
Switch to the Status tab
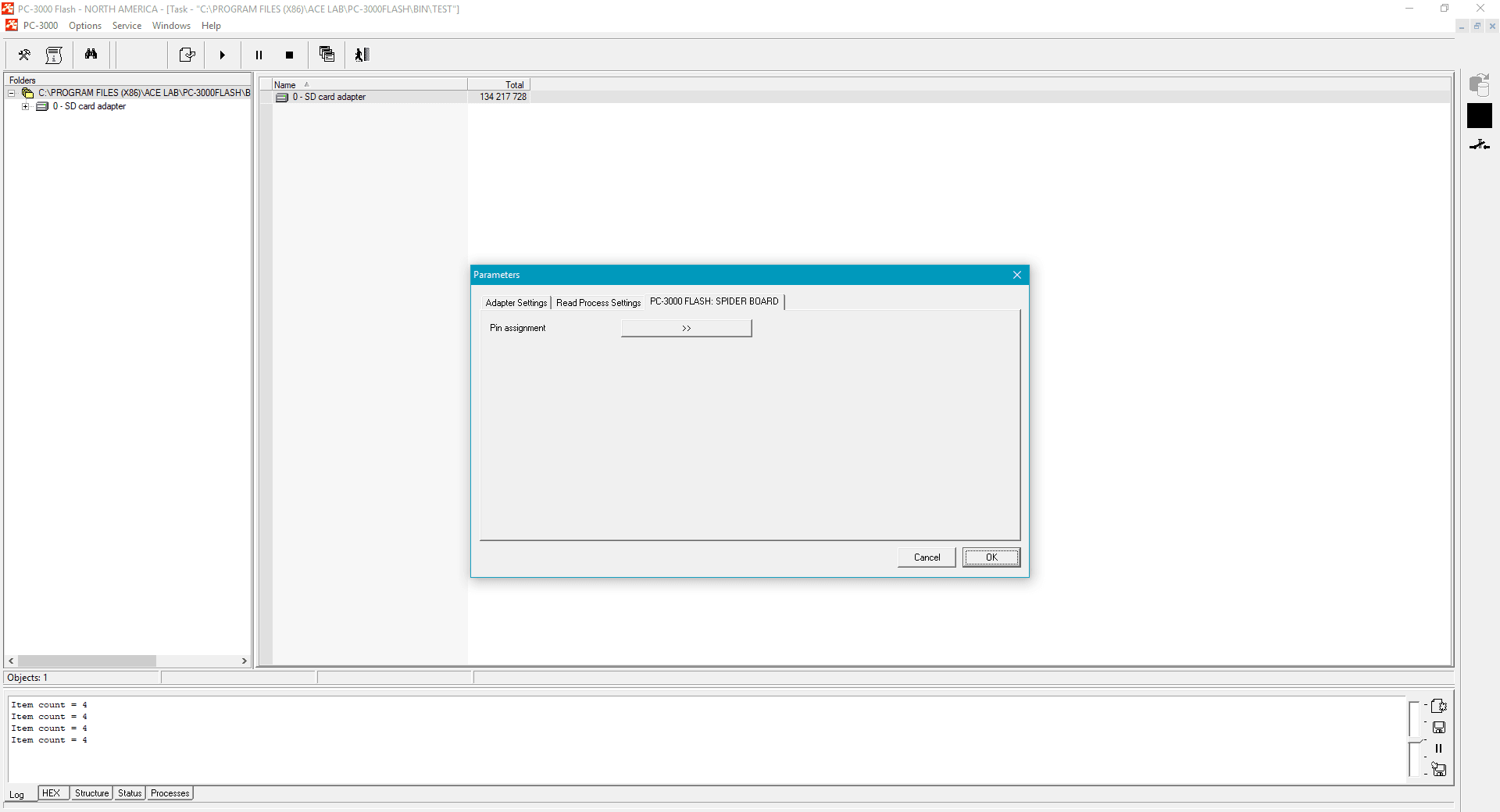pos(130,793)
